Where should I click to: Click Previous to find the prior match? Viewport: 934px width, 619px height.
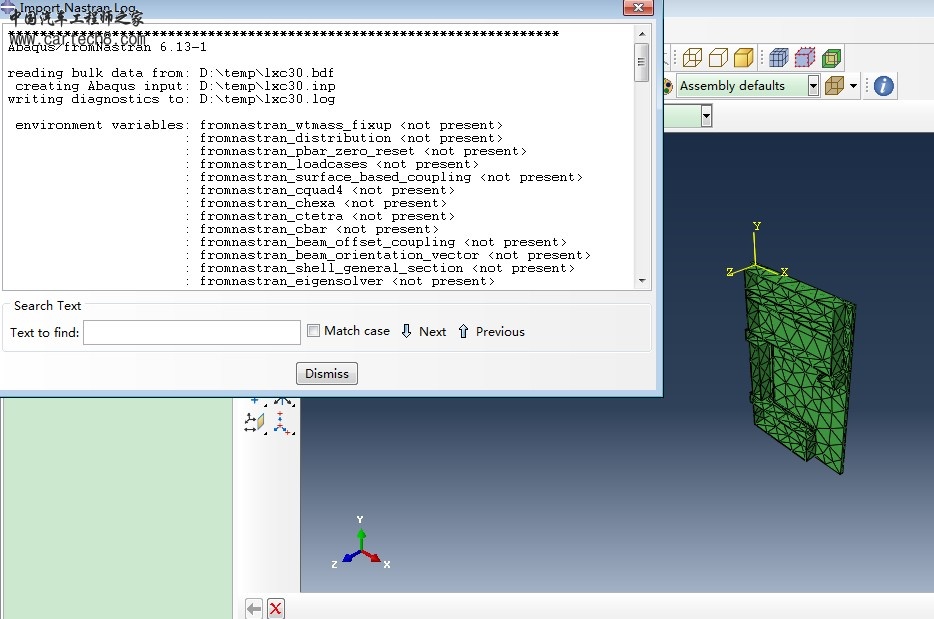[x=491, y=331]
